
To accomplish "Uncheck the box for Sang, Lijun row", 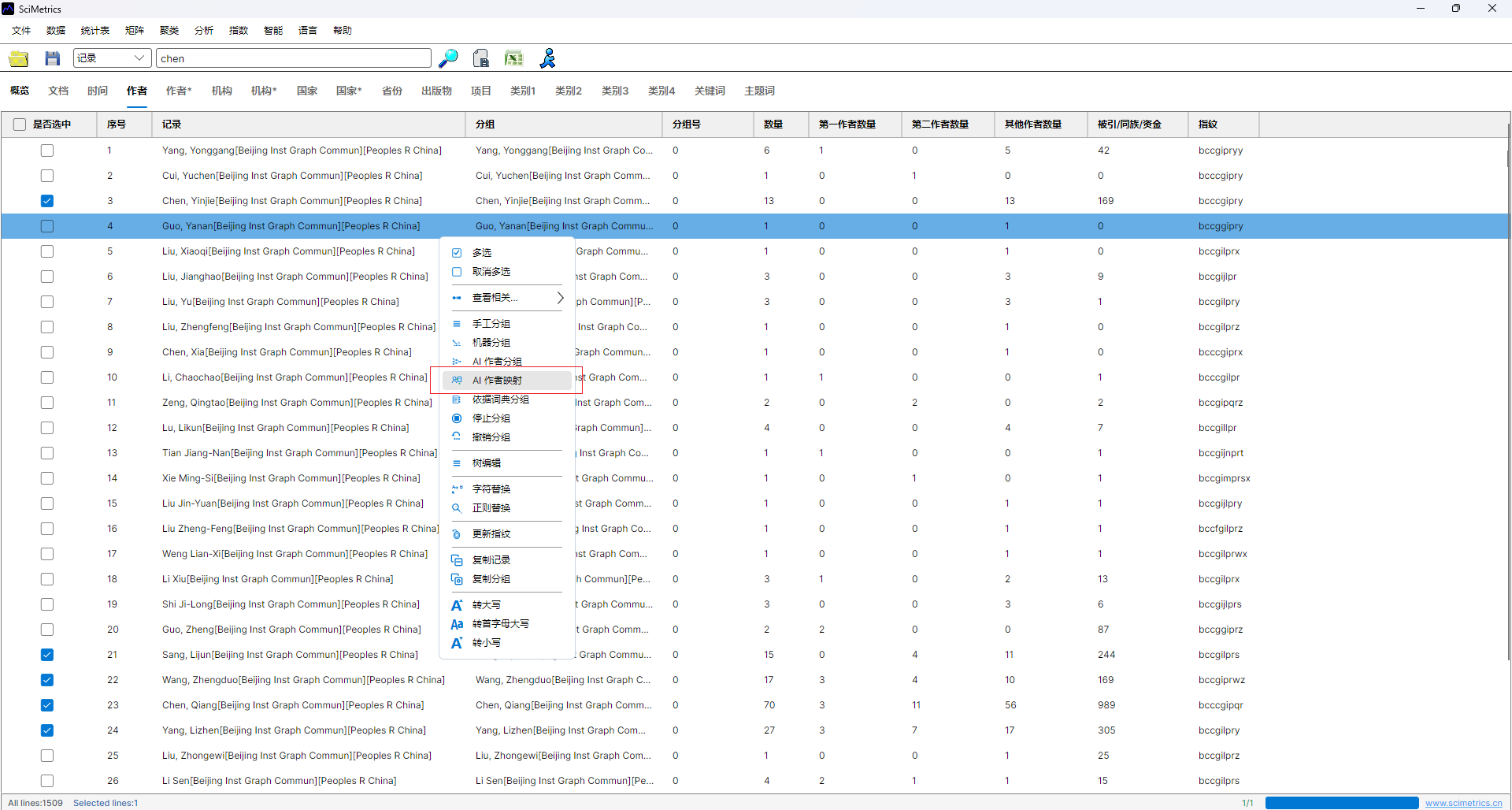I will [x=47, y=655].
